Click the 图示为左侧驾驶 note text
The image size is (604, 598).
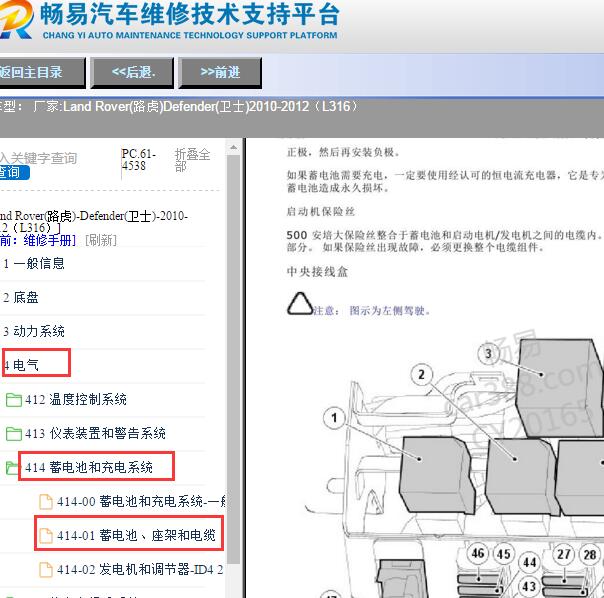pos(389,311)
